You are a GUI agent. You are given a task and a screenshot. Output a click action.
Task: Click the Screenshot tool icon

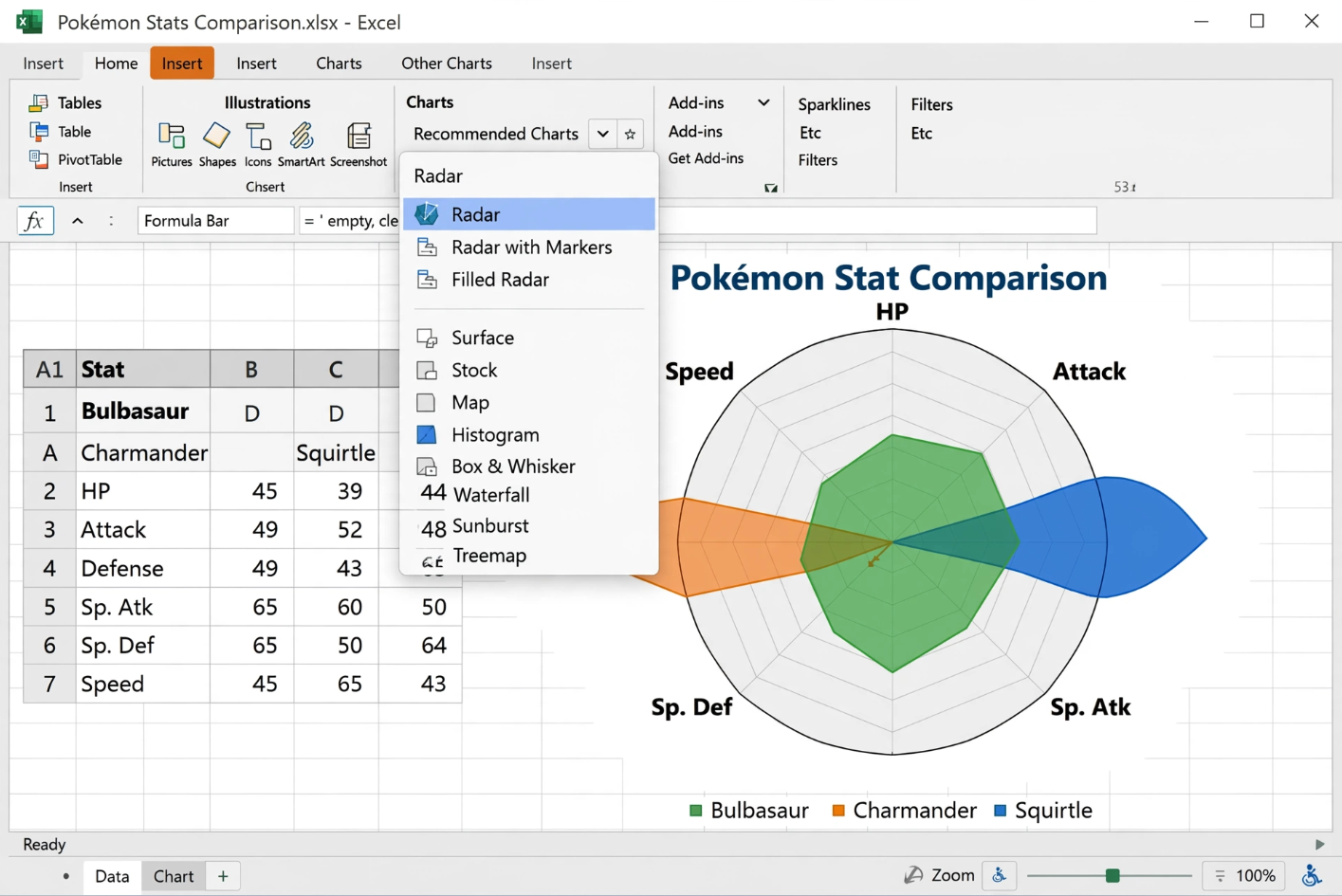(x=358, y=137)
